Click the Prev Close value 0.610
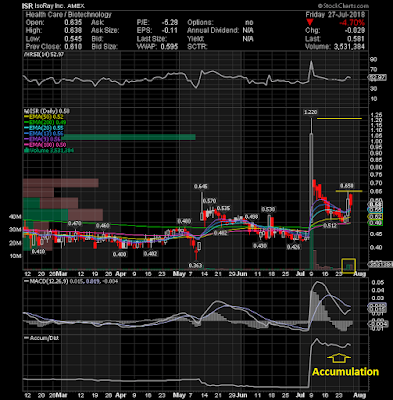 tap(73, 47)
